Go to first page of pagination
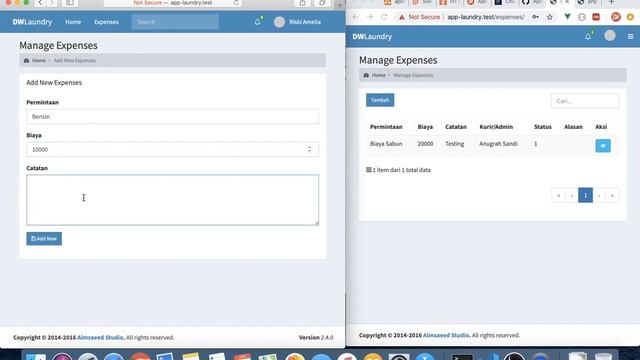This screenshot has height=360, width=640. tap(558, 196)
